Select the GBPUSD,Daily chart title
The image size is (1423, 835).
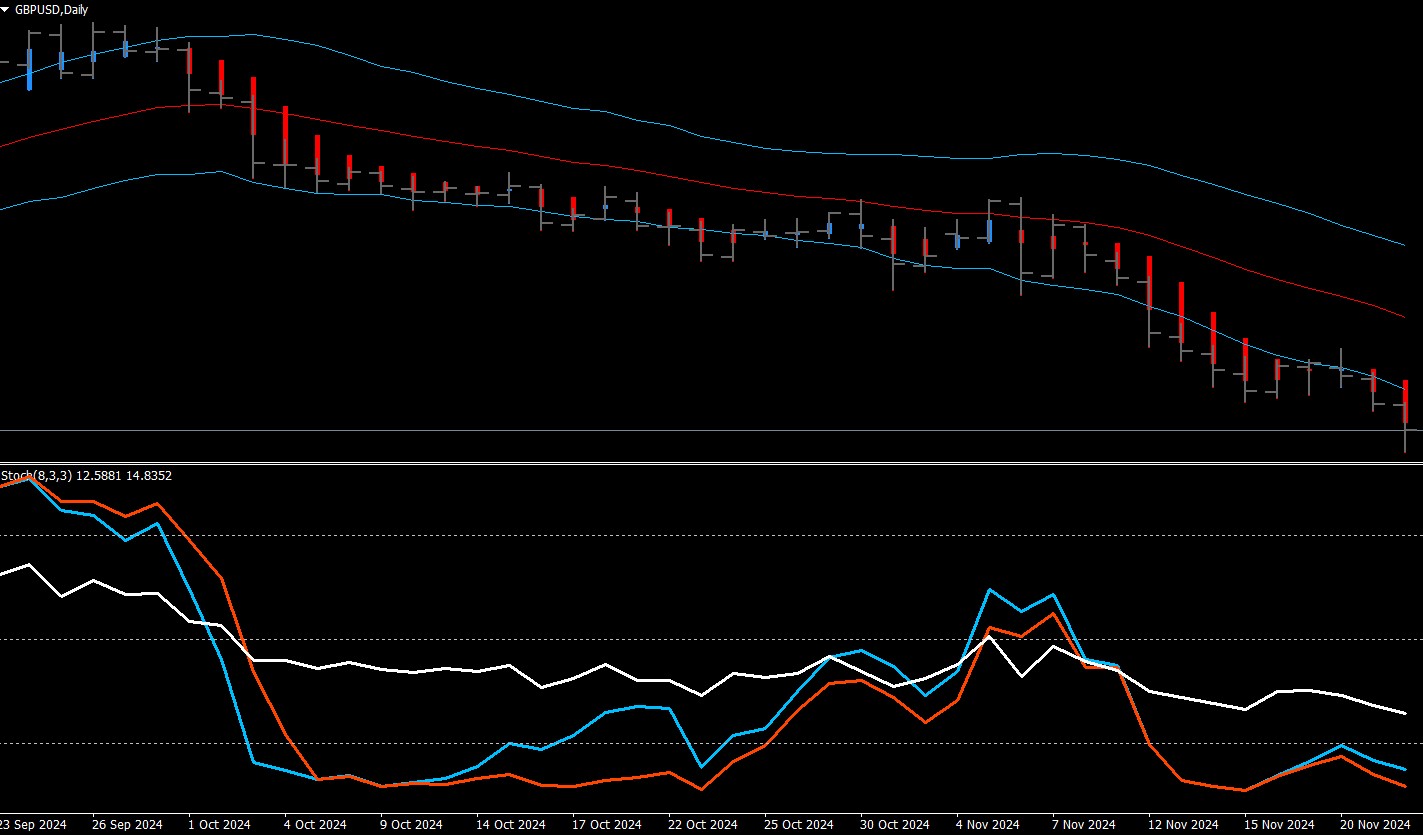(x=52, y=9)
